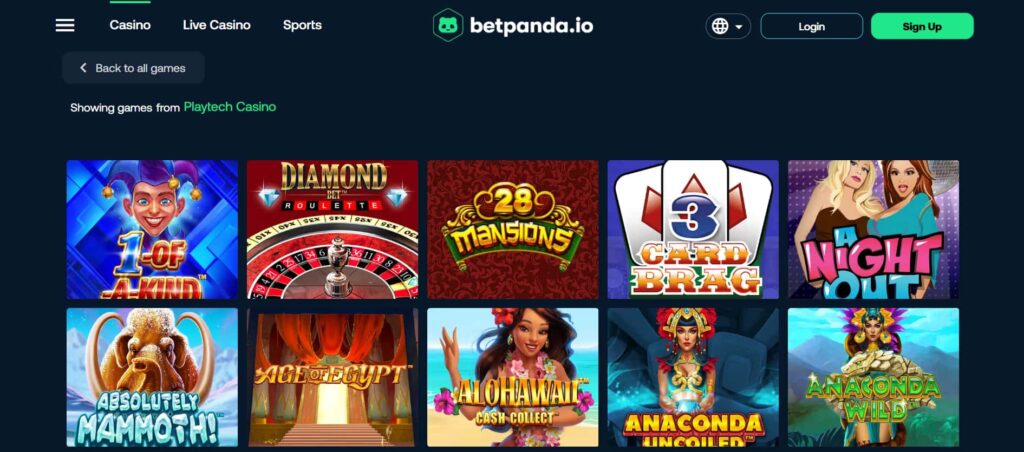The image size is (1024, 452).
Task: Open the hamburger menu icon
Action: (x=65, y=25)
